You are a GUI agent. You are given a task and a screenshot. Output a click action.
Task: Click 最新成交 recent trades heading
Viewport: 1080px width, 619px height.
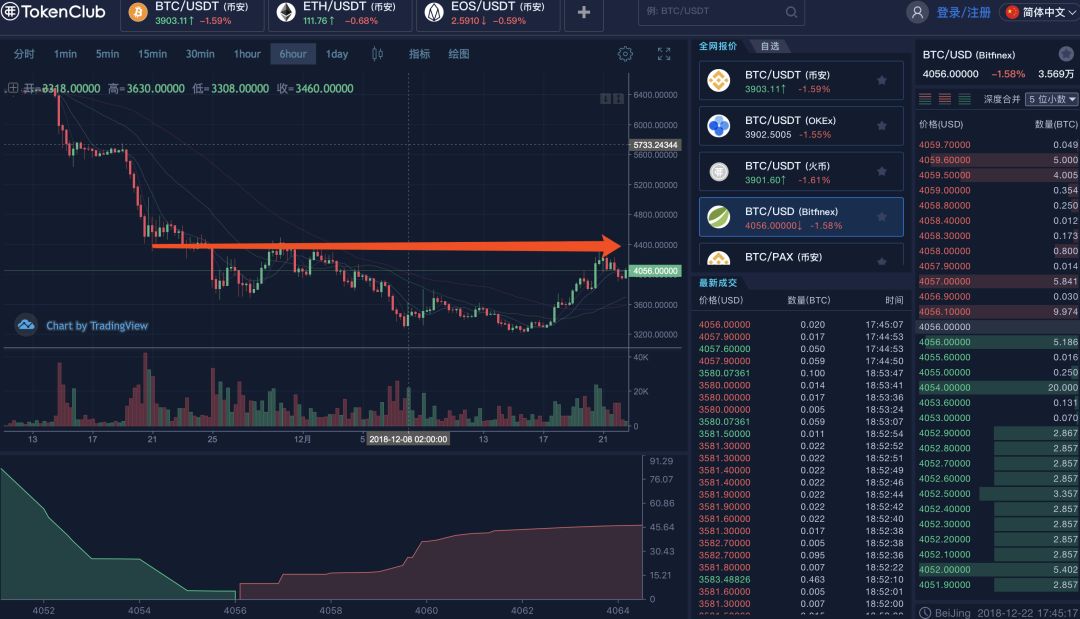pos(718,283)
